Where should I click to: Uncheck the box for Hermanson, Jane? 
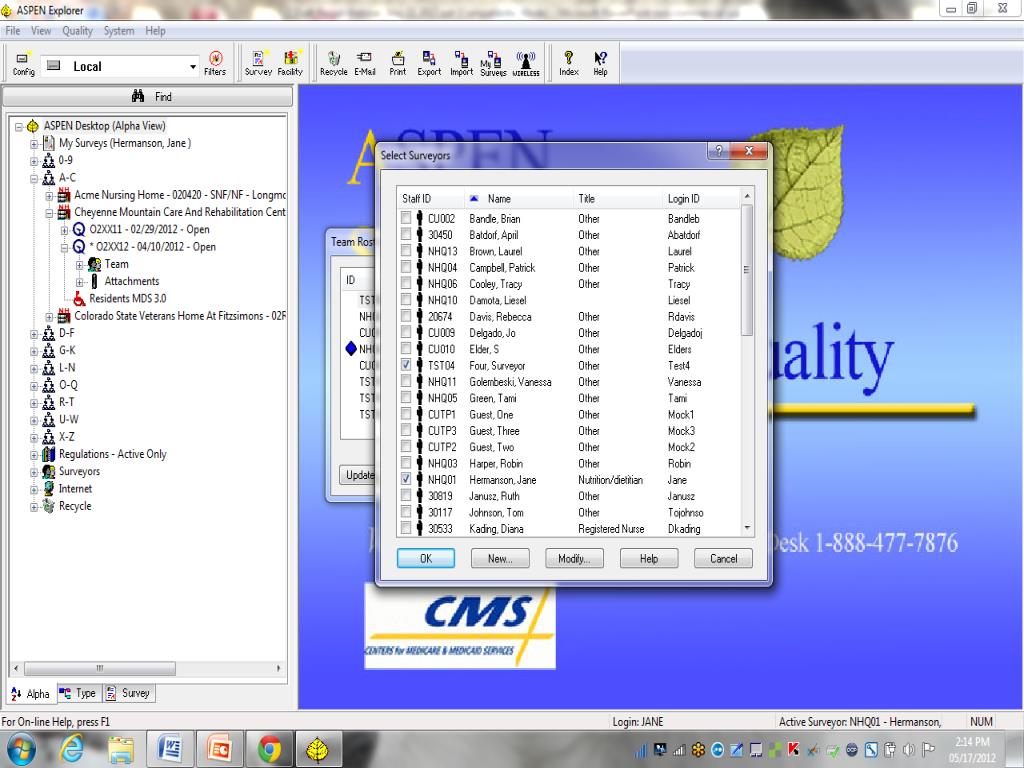click(x=406, y=479)
